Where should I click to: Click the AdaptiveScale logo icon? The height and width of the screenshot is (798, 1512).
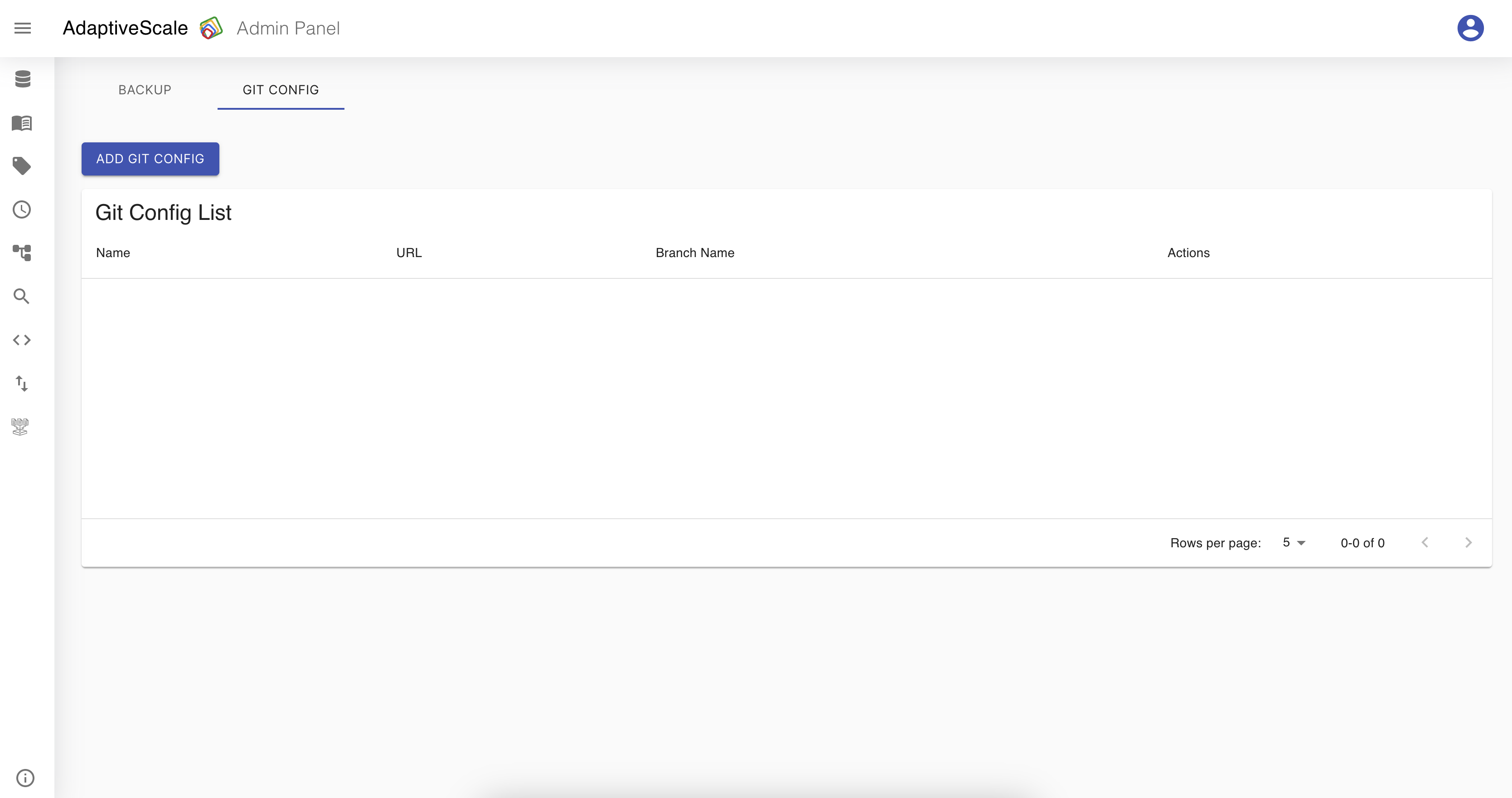click(211, 28)
